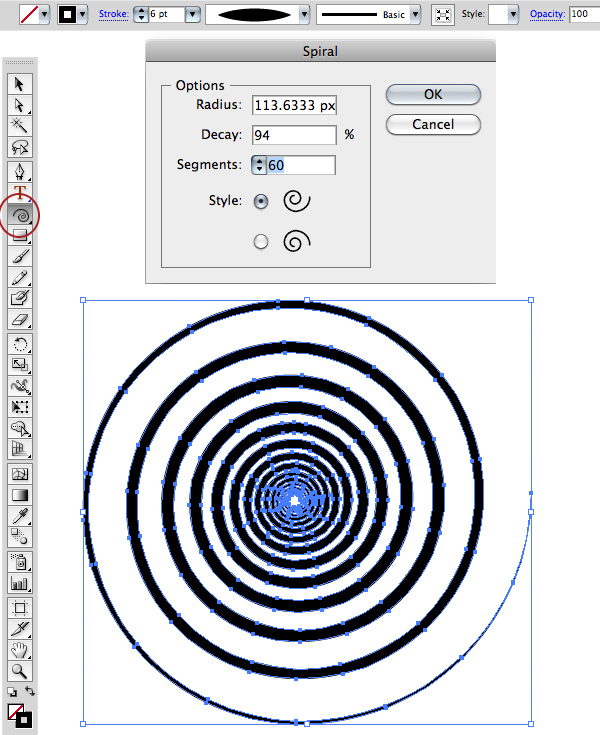Open the stroke weight dropdown
The height and width of the screenshot is (735, 600).
[192, 15]
